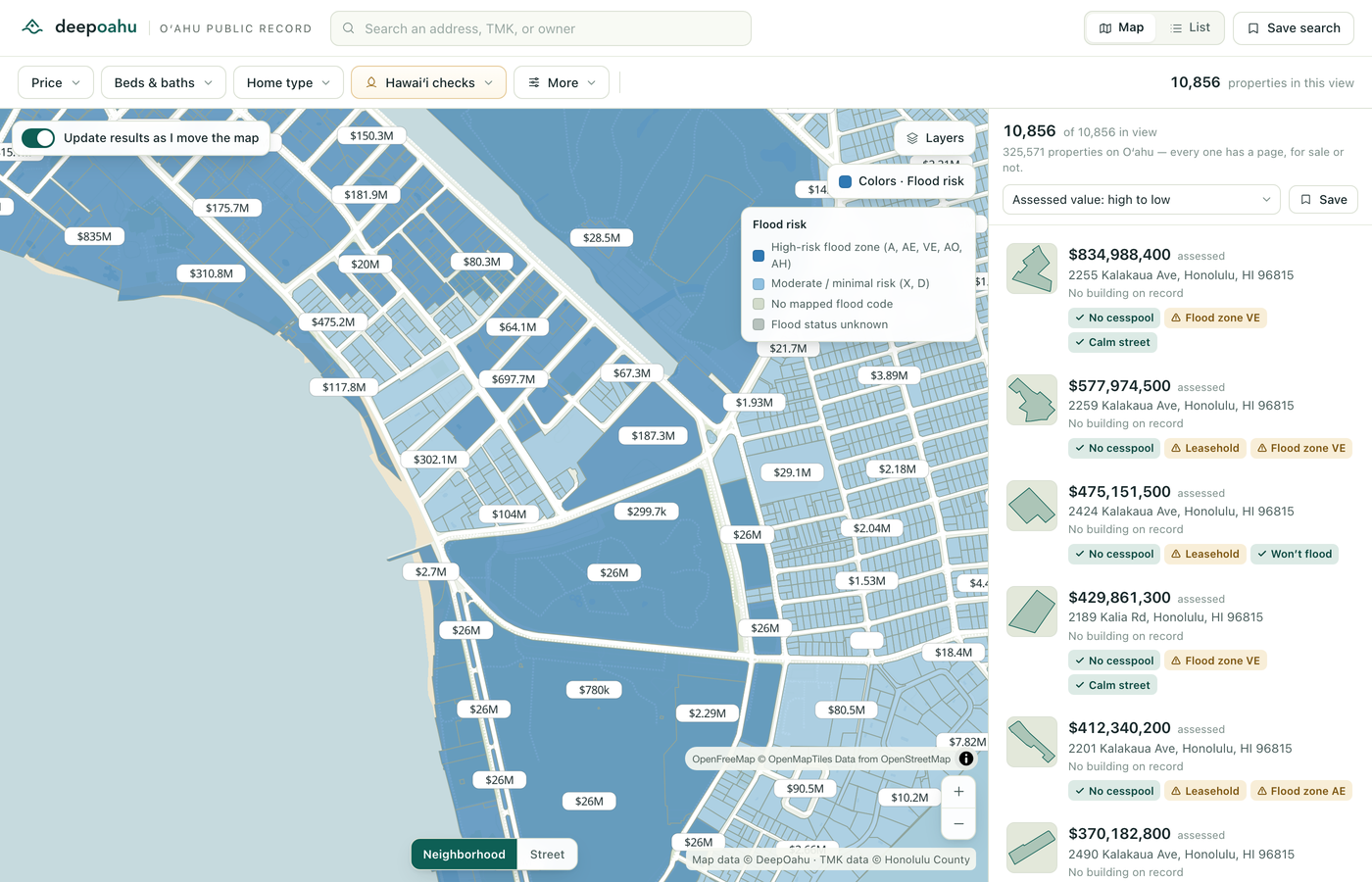
Task: Open the Assessed value sort dropdown
Action: click(x=1142, y=200)
